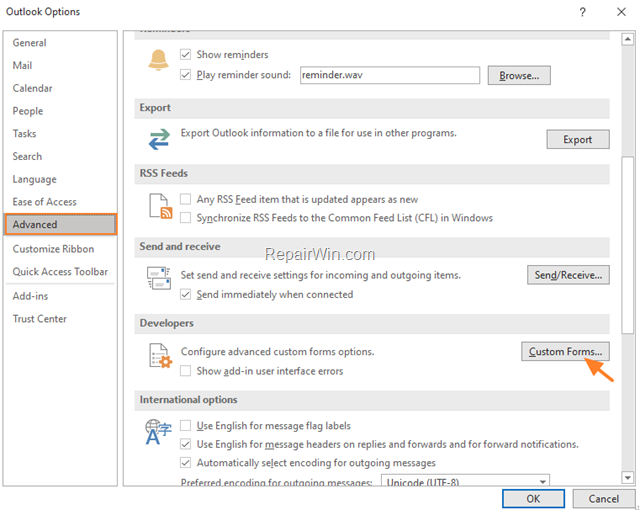
Task: Click the Cancel button
Action: pyautogui.click(x=603, y=499)
